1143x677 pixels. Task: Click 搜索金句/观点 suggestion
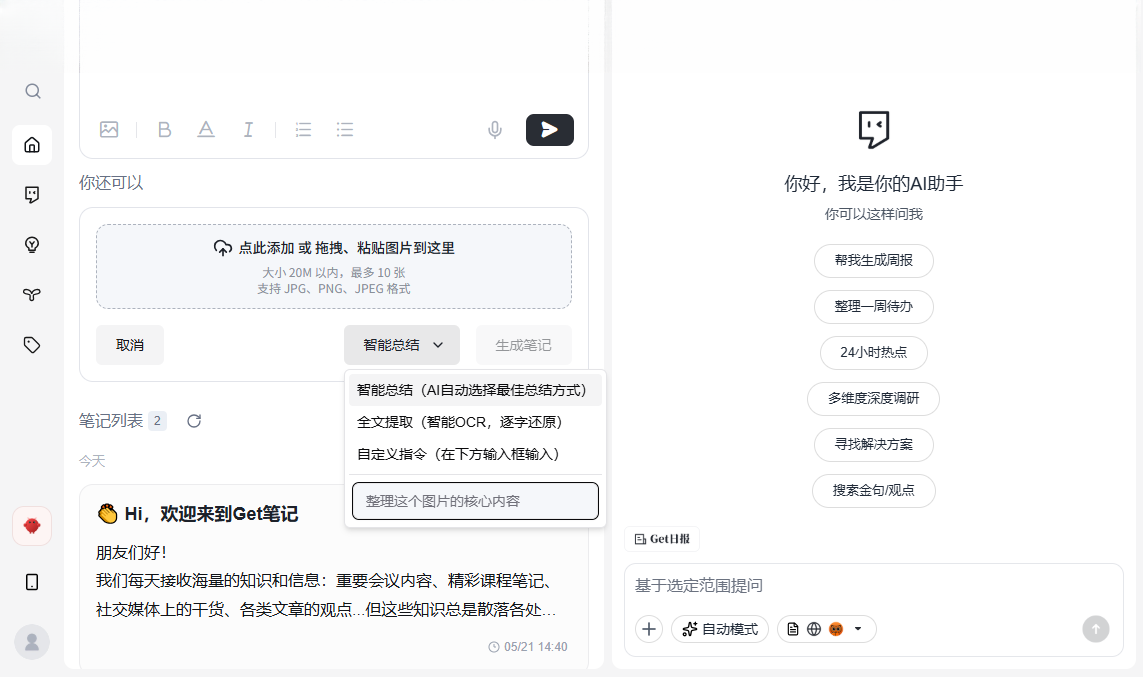click(873, 490)
